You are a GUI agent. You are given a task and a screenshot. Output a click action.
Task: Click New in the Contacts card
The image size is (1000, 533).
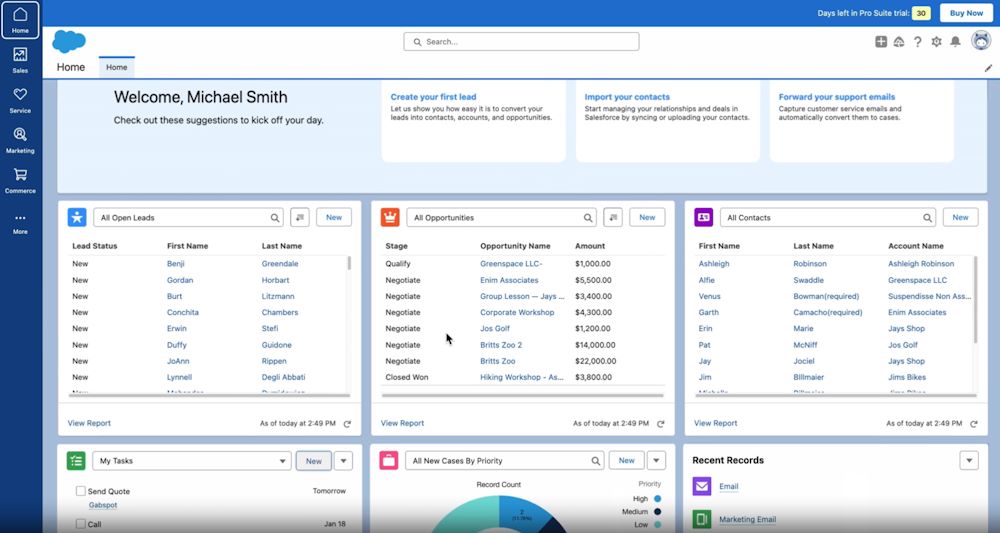[960, 217]
